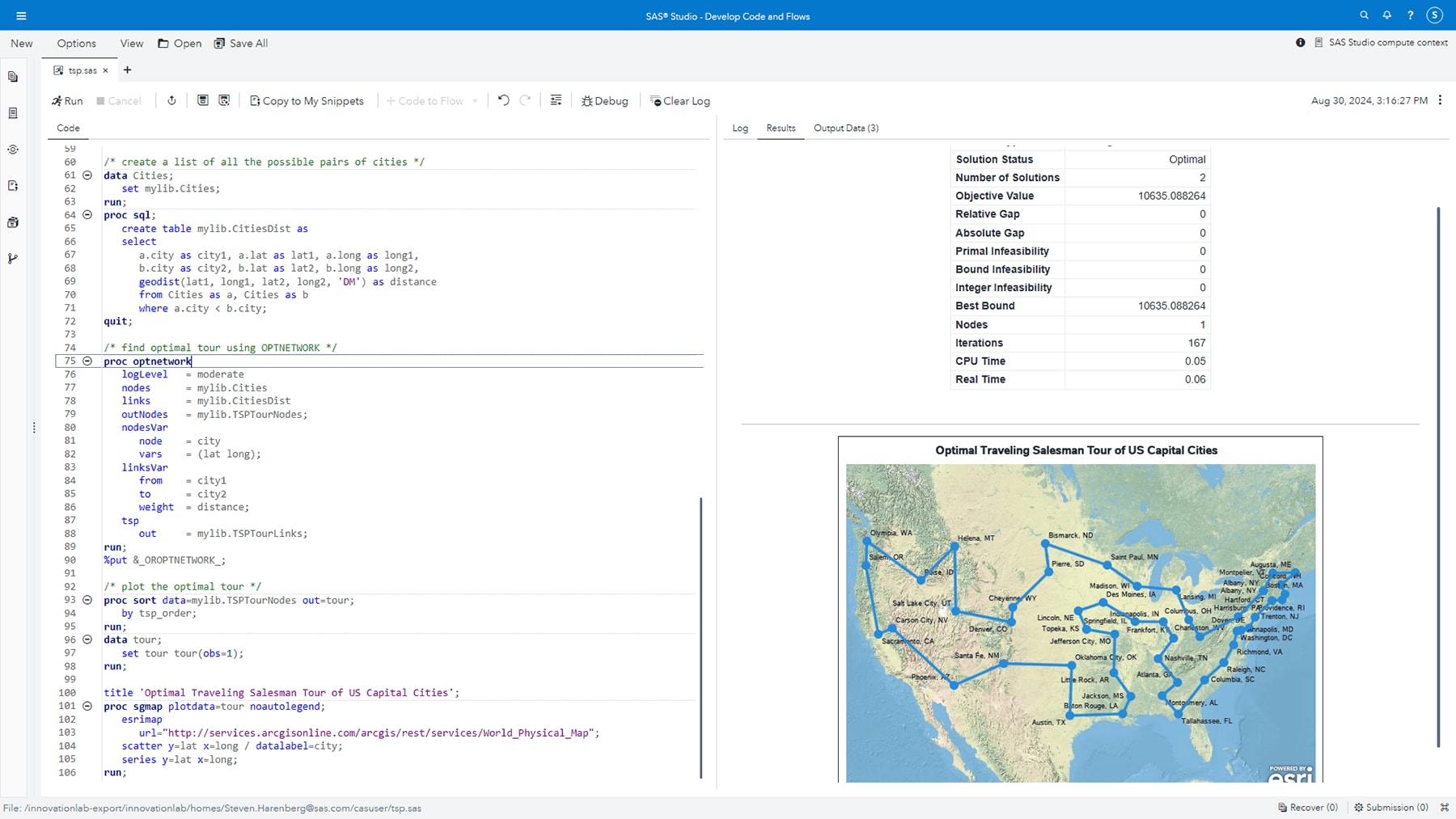Click Copy to My Snippets
Image resolution: width=1456 pixels, height=819 pixels.
(307, 100)
